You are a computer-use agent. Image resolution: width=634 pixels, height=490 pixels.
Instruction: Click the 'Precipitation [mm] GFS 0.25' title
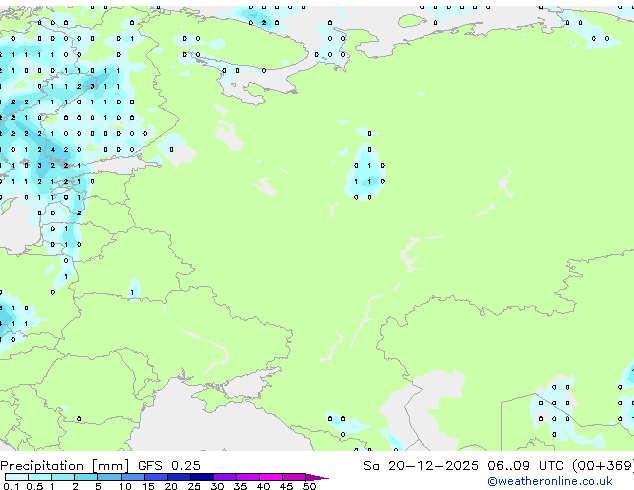coord(100,466)
